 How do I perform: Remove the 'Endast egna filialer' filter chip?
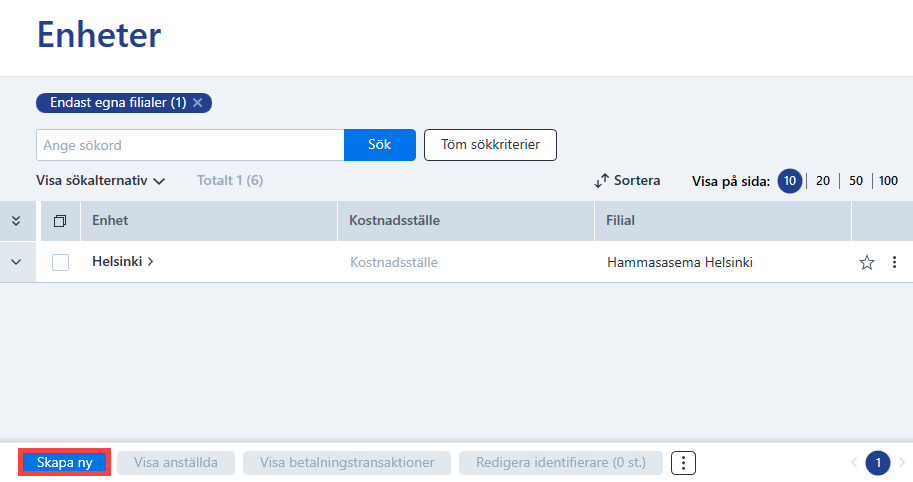click(198, 102)
